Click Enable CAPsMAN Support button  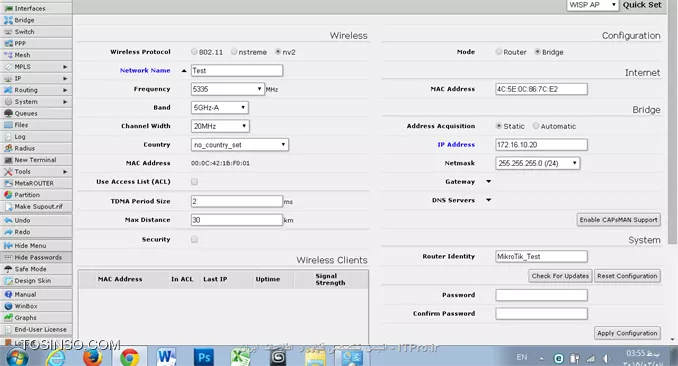pyautogui.click(x=618, y=220)
